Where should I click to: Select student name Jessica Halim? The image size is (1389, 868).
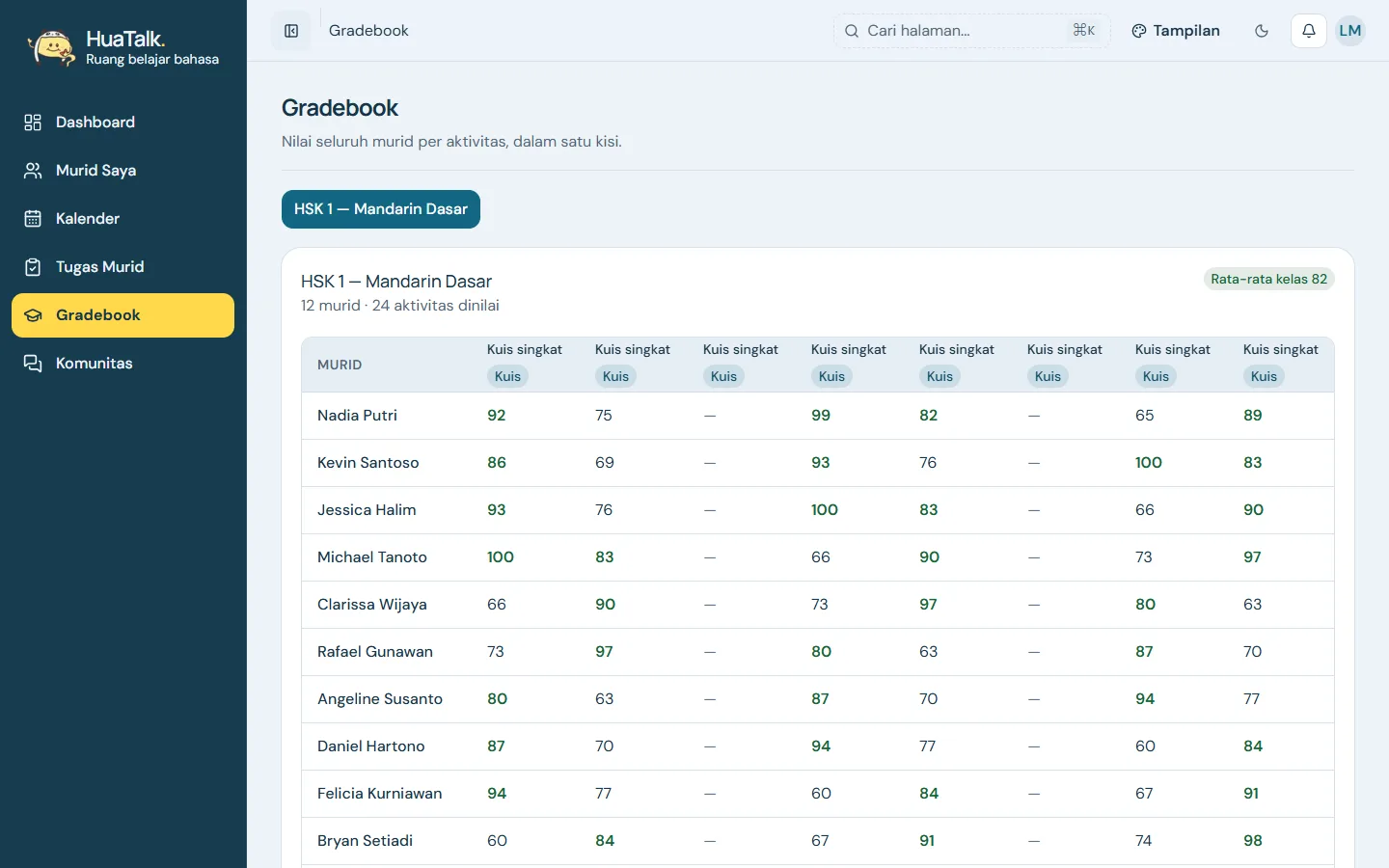(x=367, y=510)
